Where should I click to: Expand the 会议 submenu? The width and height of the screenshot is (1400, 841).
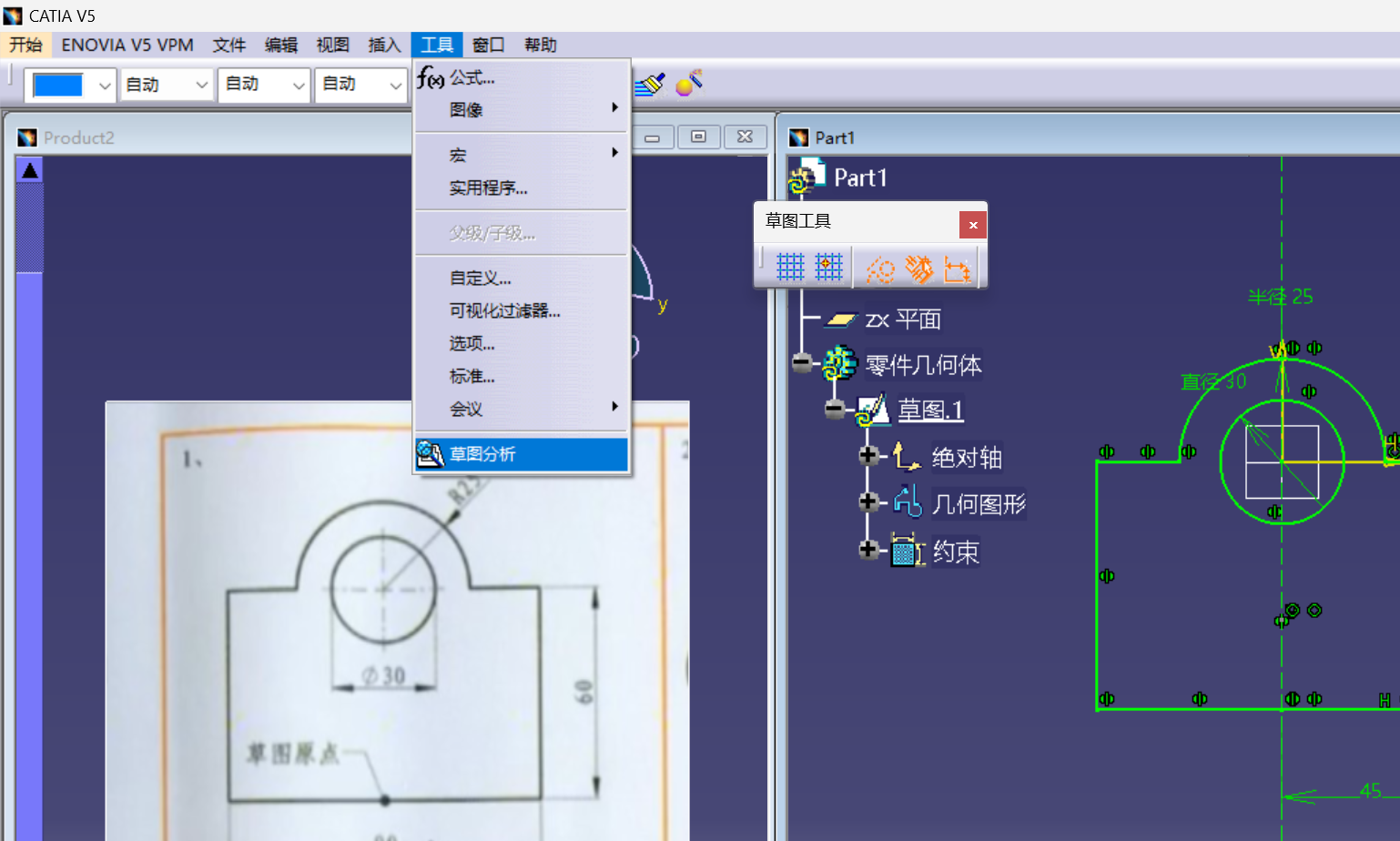522,409
